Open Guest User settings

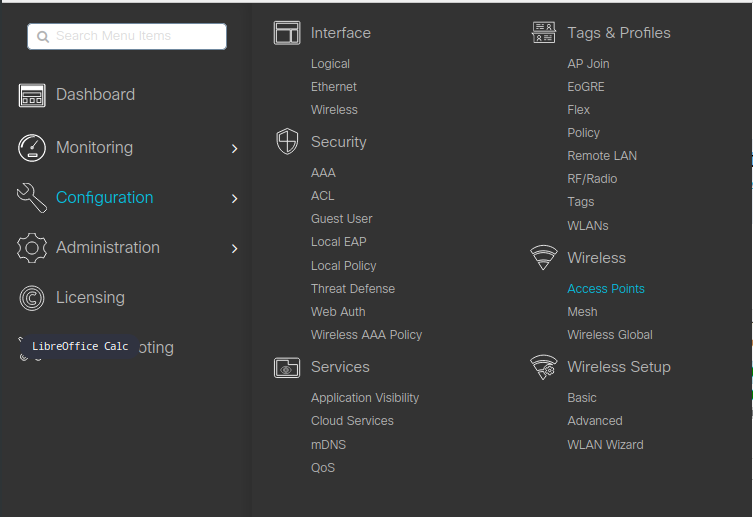tap(341, 219)
